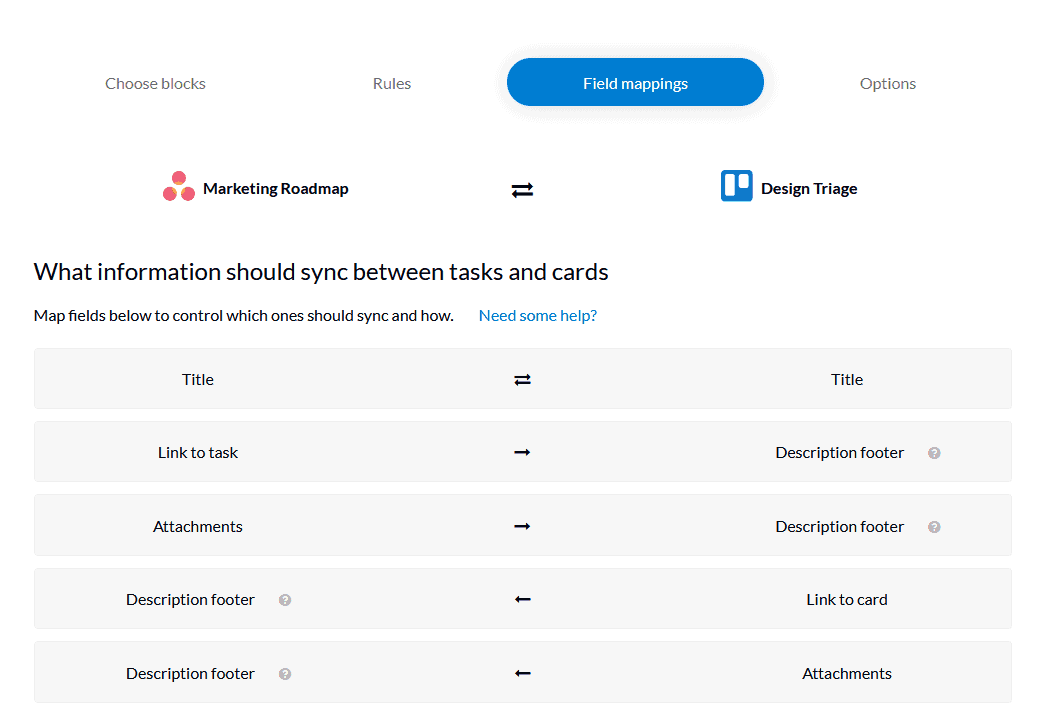1041x712 pixels.
Task: Open help icon in bottom row's Description footer
Action: click(x=285, y=673)
